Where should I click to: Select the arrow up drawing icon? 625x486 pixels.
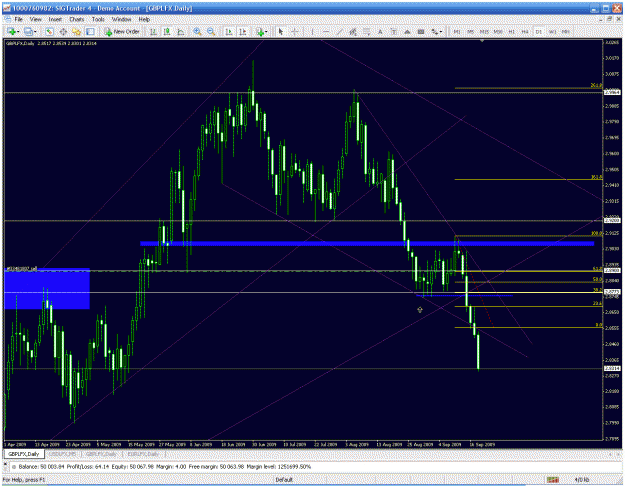click(x=407, y=31)
